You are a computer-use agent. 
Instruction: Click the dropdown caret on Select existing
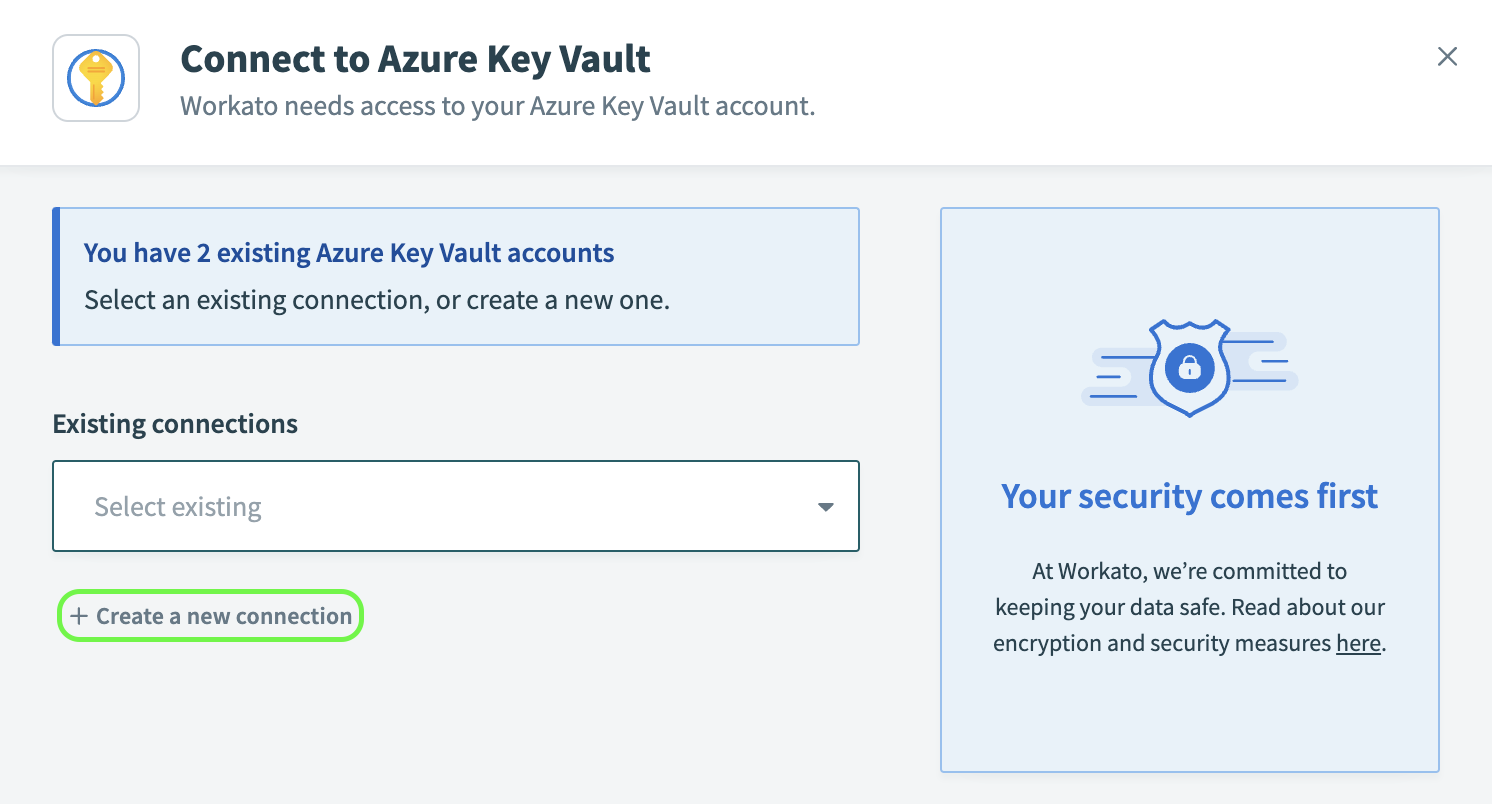[825, 507]
